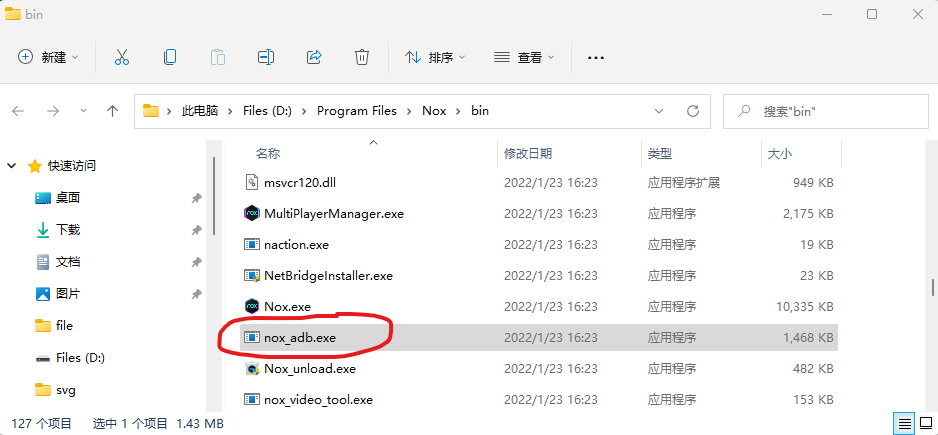Click the Copy icon in toolbar
The width and height of the screenshot is (938, 435).
coord(170,57)
